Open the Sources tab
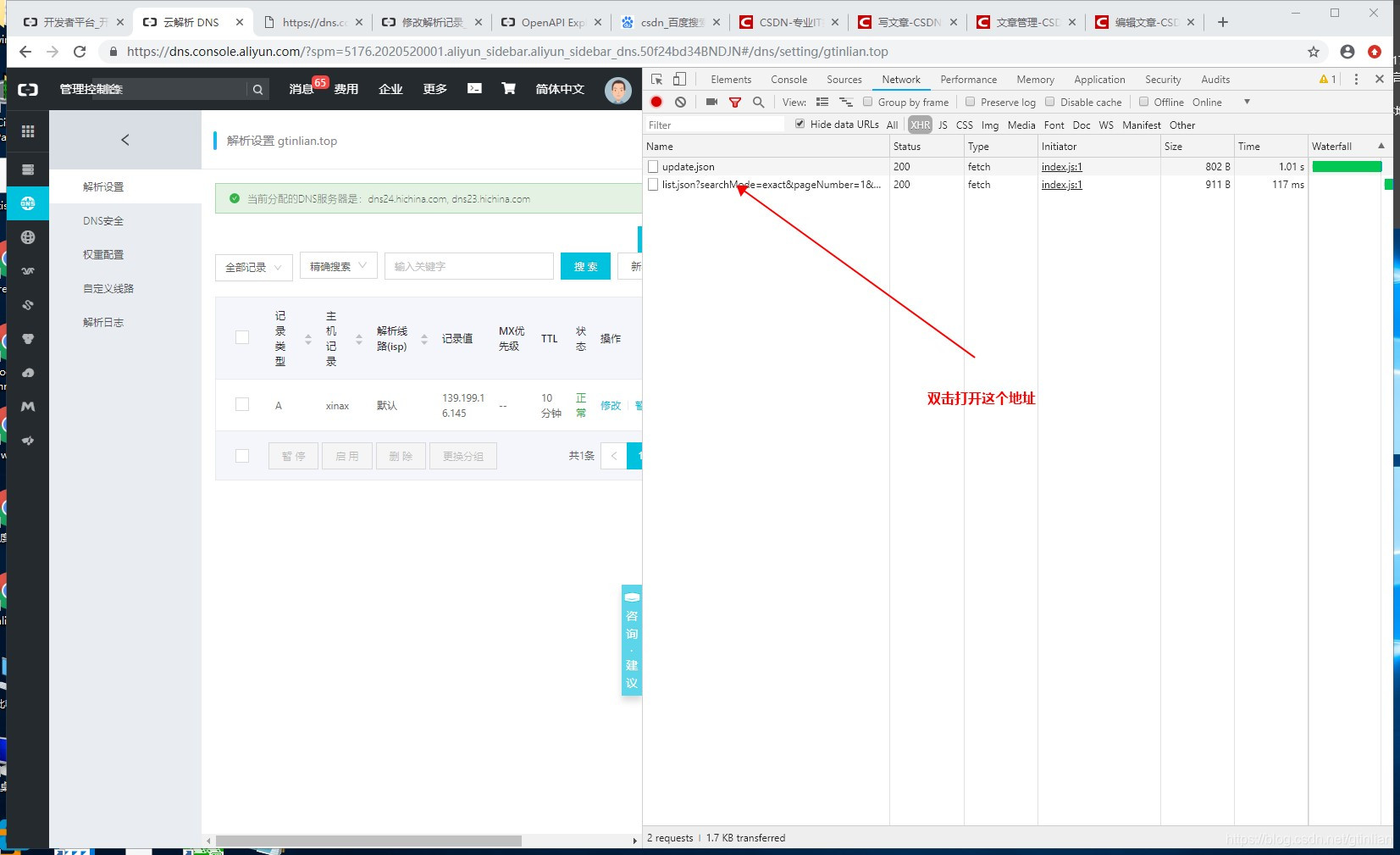1400x855 pixels. pyautogui.click(x=844, y=79)
